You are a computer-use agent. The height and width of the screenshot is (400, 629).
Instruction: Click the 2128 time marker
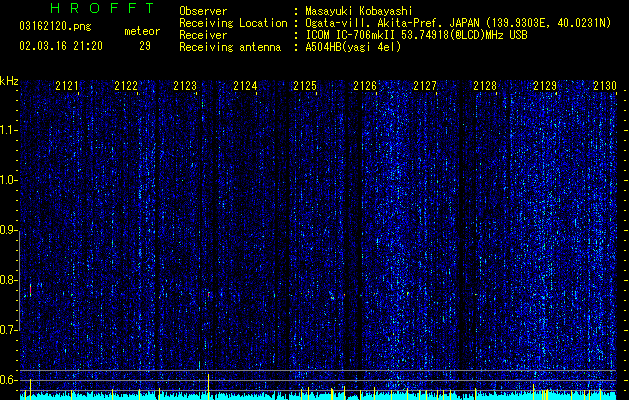[485, 86]
